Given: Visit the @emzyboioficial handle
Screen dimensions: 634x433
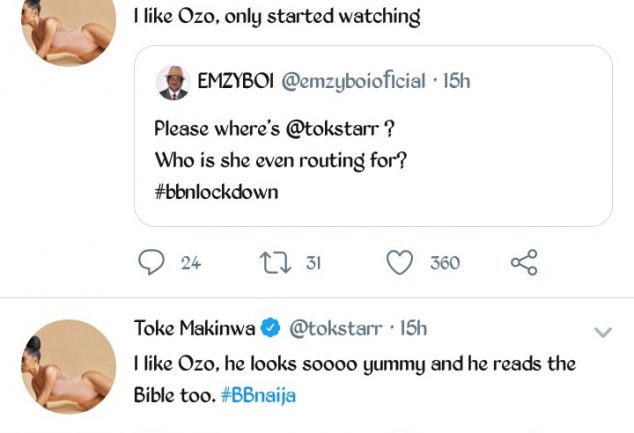Looking at the screenshot, I should (x=355, y=82).
